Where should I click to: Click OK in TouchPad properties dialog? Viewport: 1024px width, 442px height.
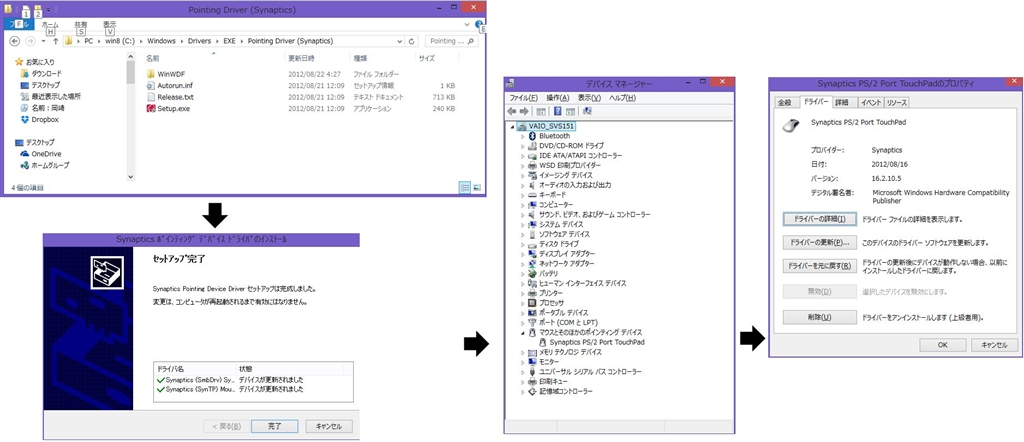click(x=942, y=345)
